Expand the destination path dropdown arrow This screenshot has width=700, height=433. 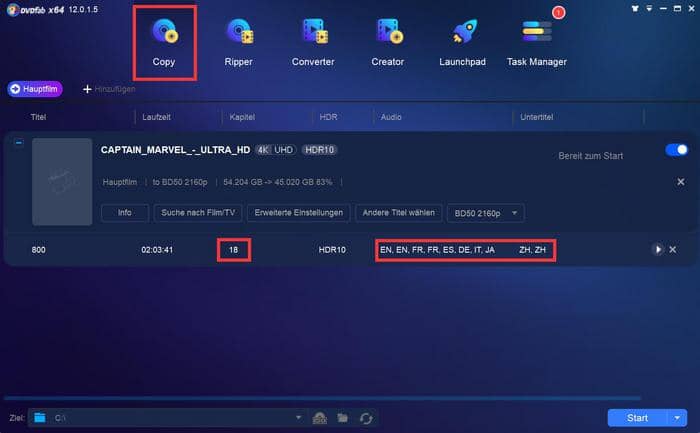(x=298, y=418)
